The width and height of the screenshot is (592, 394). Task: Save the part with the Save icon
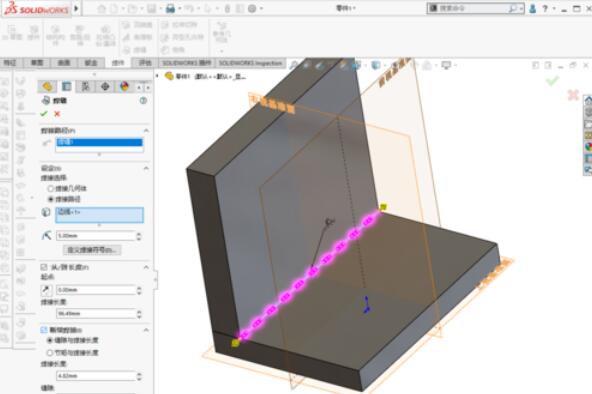coord(151,8)
